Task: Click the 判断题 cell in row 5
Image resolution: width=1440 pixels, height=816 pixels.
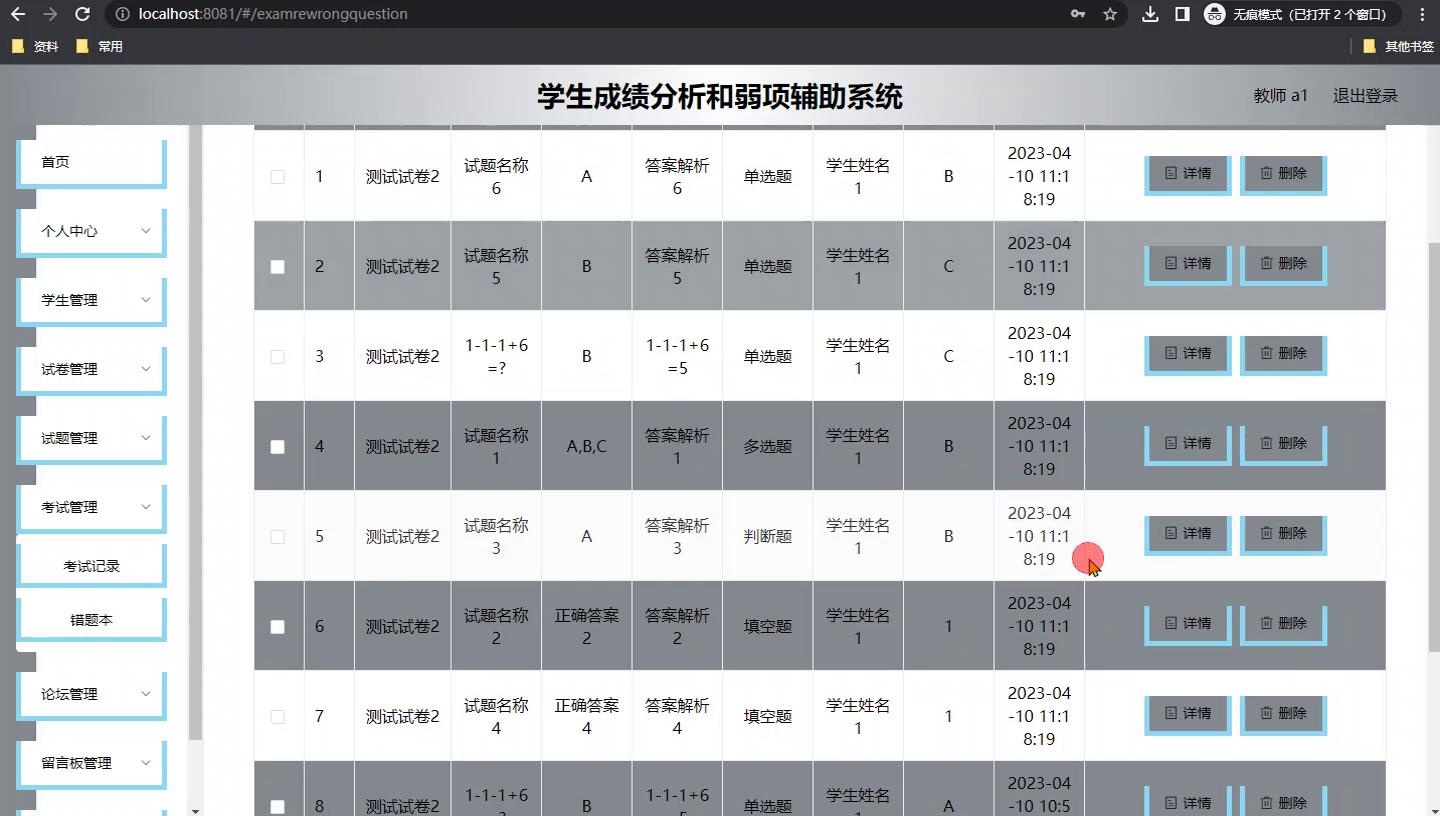Action: coord(767,537)
